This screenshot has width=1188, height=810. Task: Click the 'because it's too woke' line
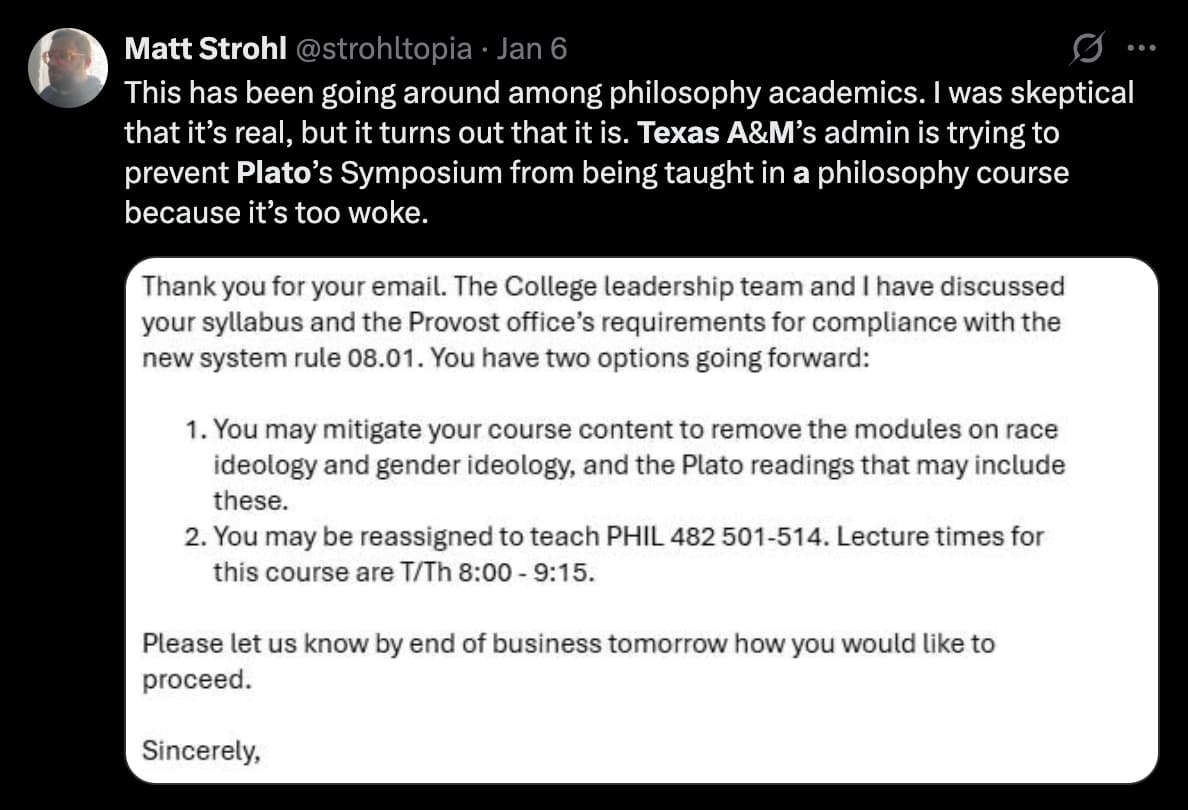pos(275,213)
